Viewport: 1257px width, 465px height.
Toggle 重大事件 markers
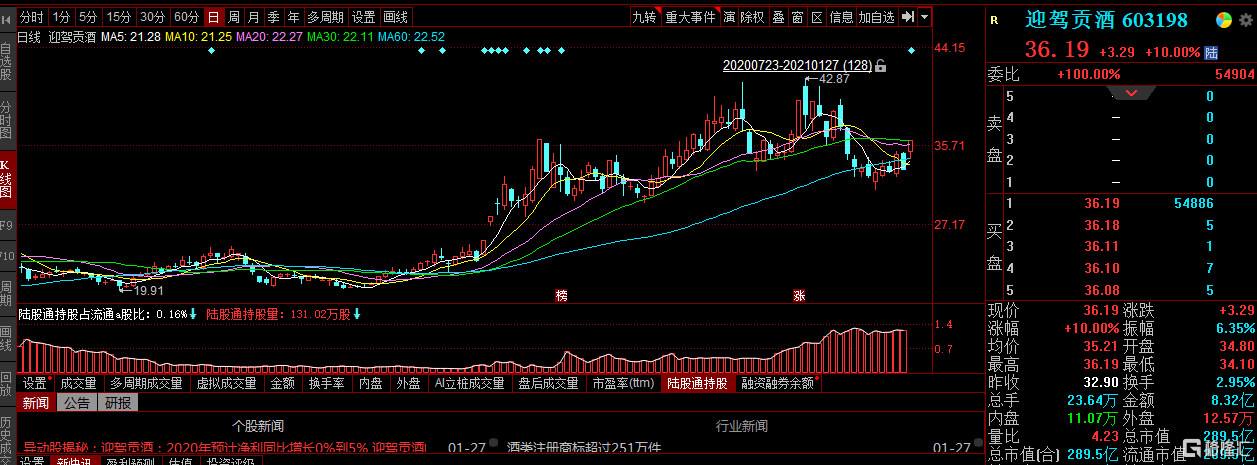(x=691, y=17)
